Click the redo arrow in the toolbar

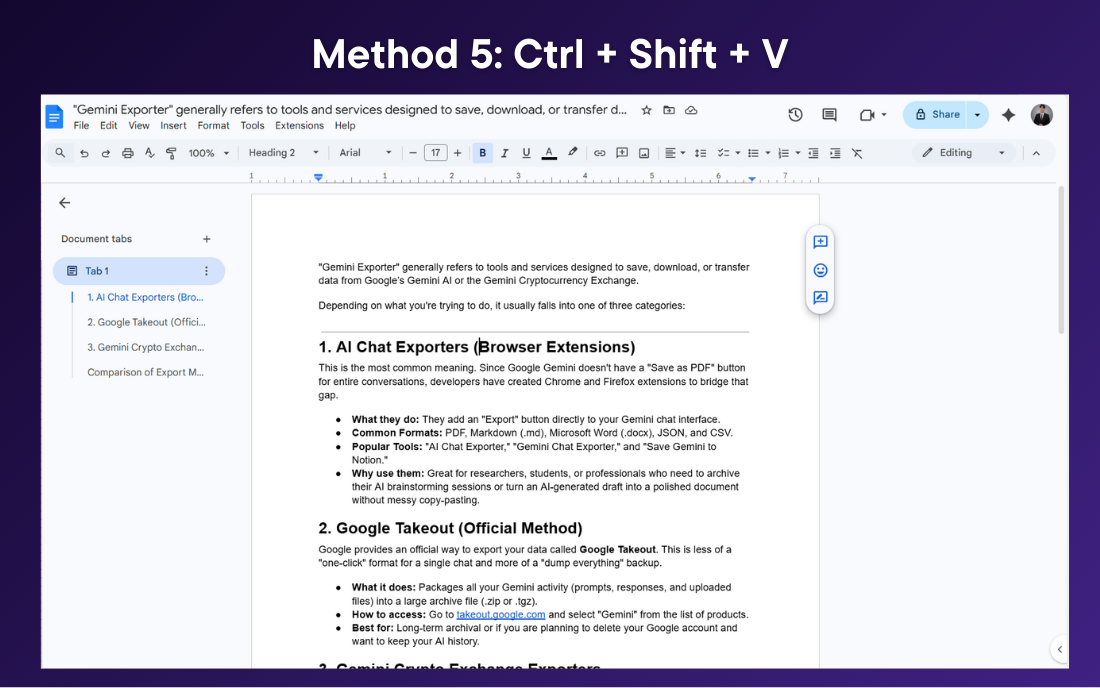106,153
